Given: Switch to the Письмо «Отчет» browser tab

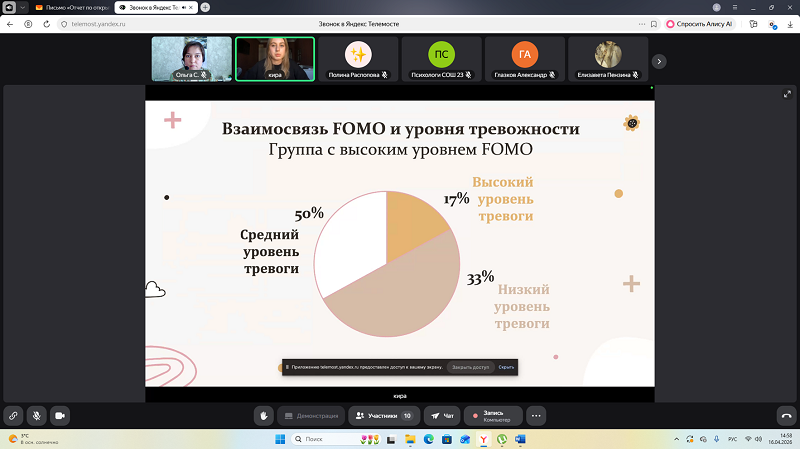Looking at the screenshot, I should (x=71, y=8).
